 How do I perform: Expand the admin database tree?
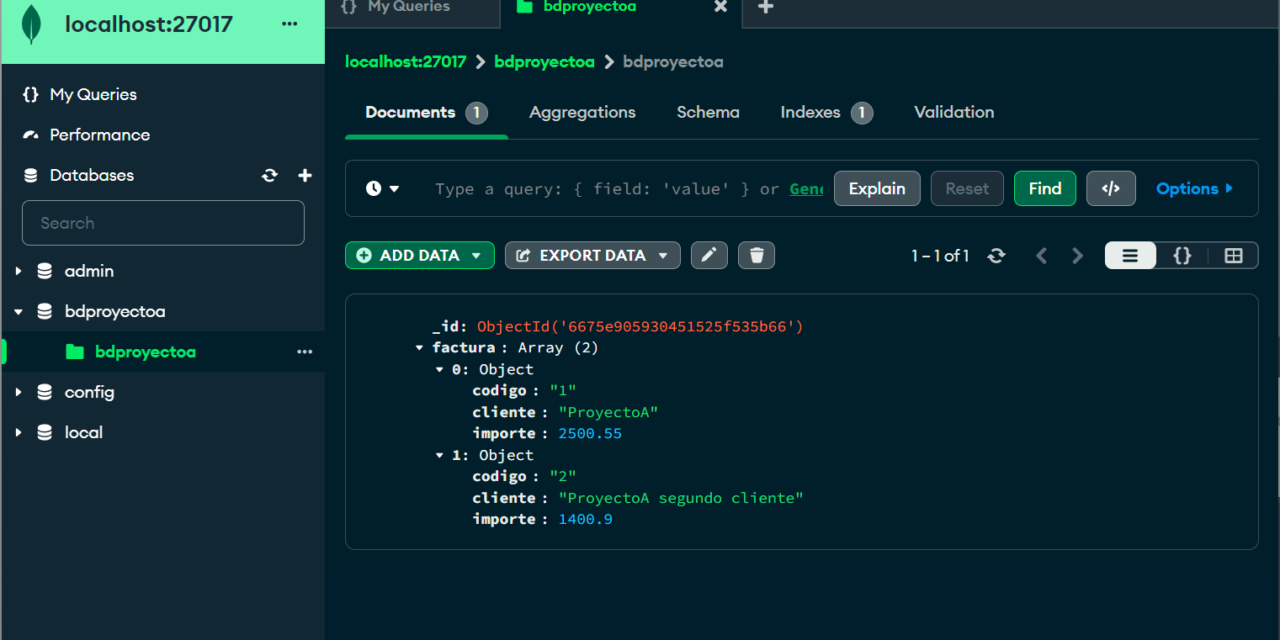[17, 271]
